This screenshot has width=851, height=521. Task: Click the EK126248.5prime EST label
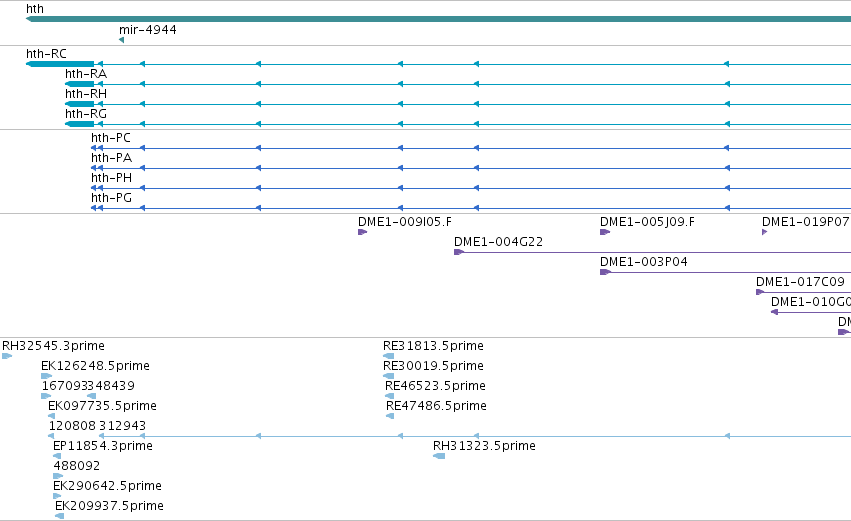click(x=96, y=366)
